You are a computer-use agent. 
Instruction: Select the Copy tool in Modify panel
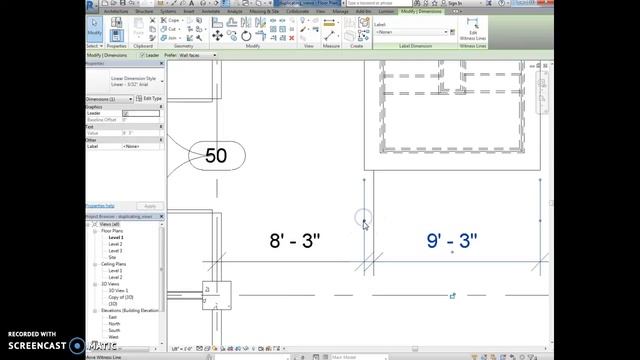[x=231, y=36]
